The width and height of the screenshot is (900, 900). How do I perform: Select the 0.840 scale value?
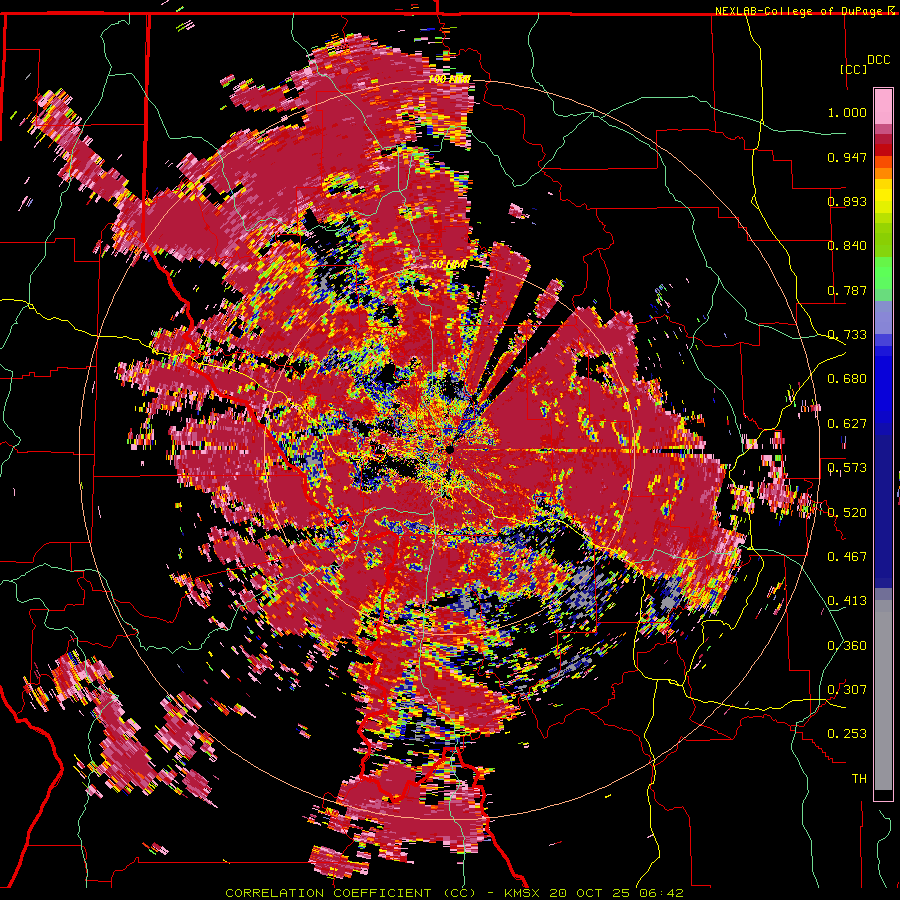click(x=847, y=246)
